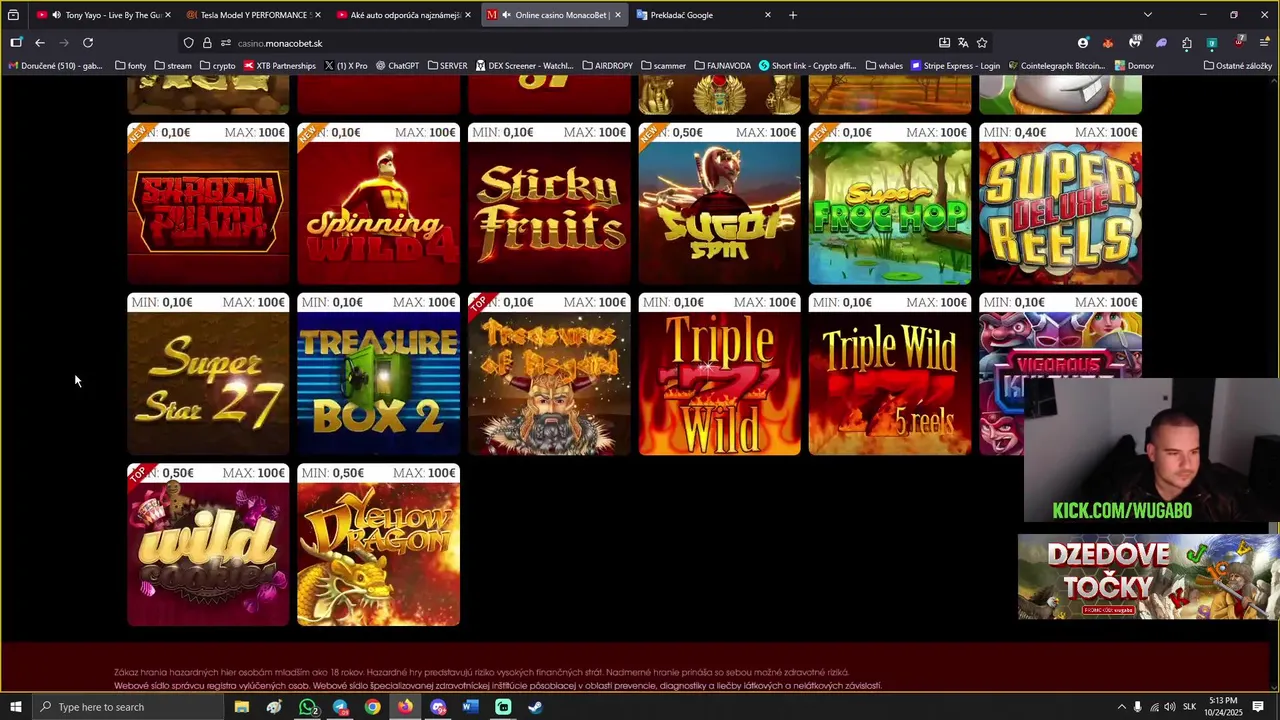Open a new browser tab

(x=793, y=15)
